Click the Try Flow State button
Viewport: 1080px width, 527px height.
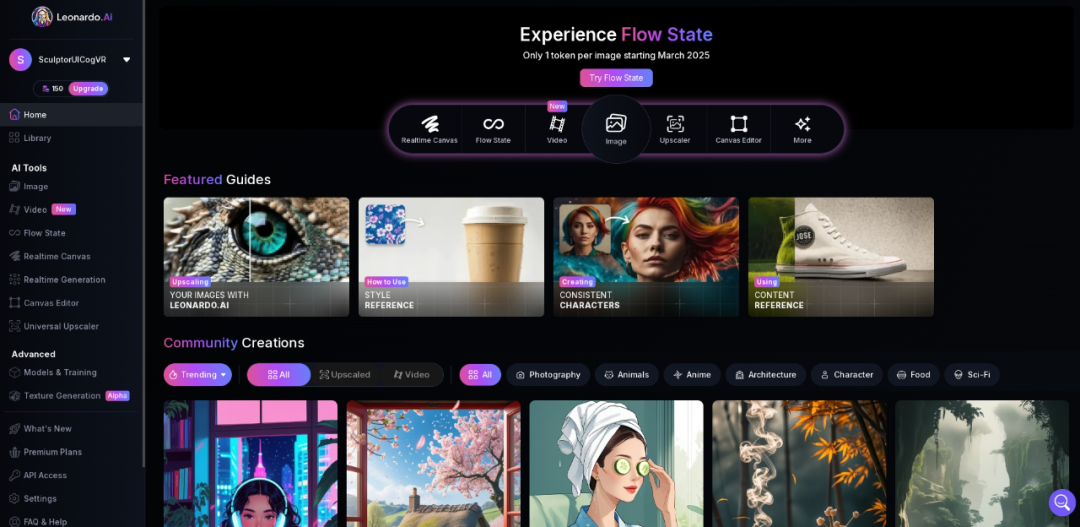click(x=616, y=78)
